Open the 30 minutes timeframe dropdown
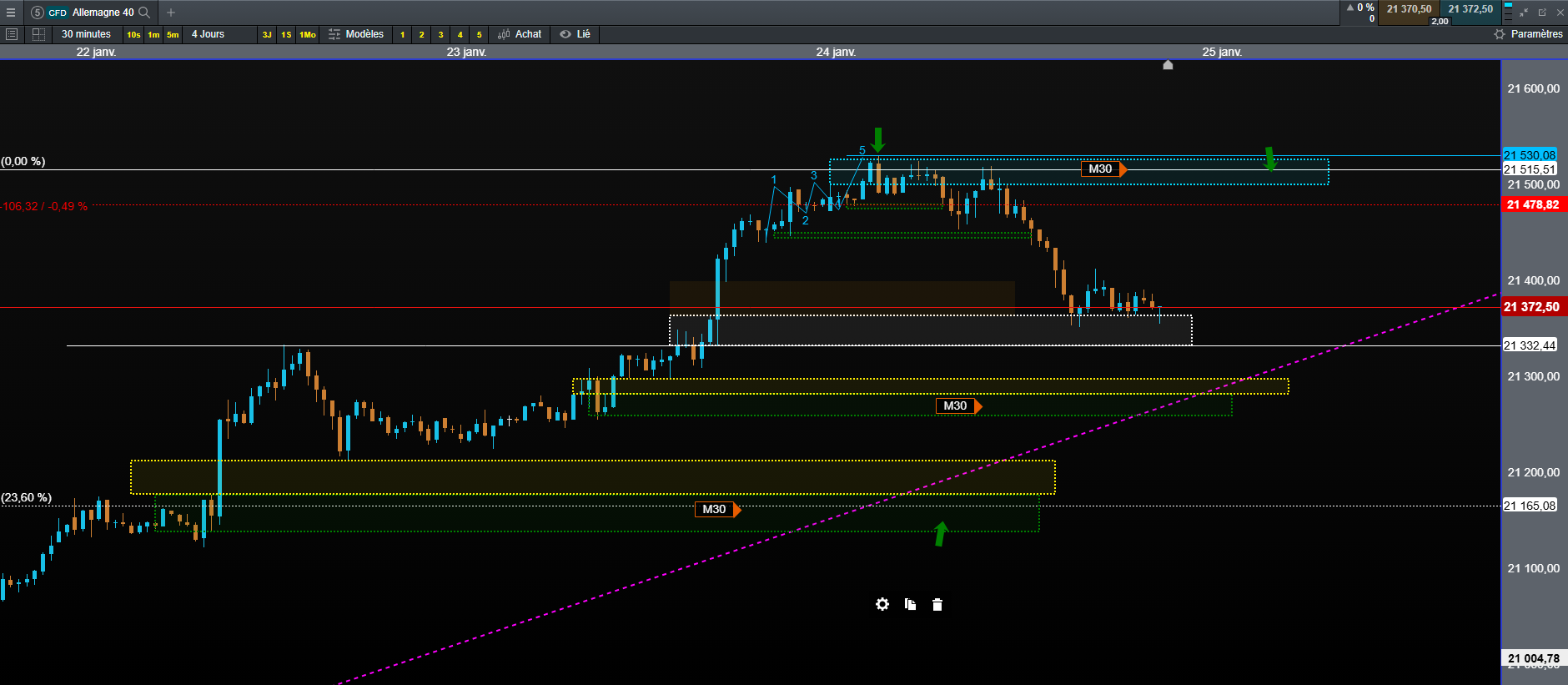The width and height of the screenshot is (1568, 685). (x=86, y=34)
